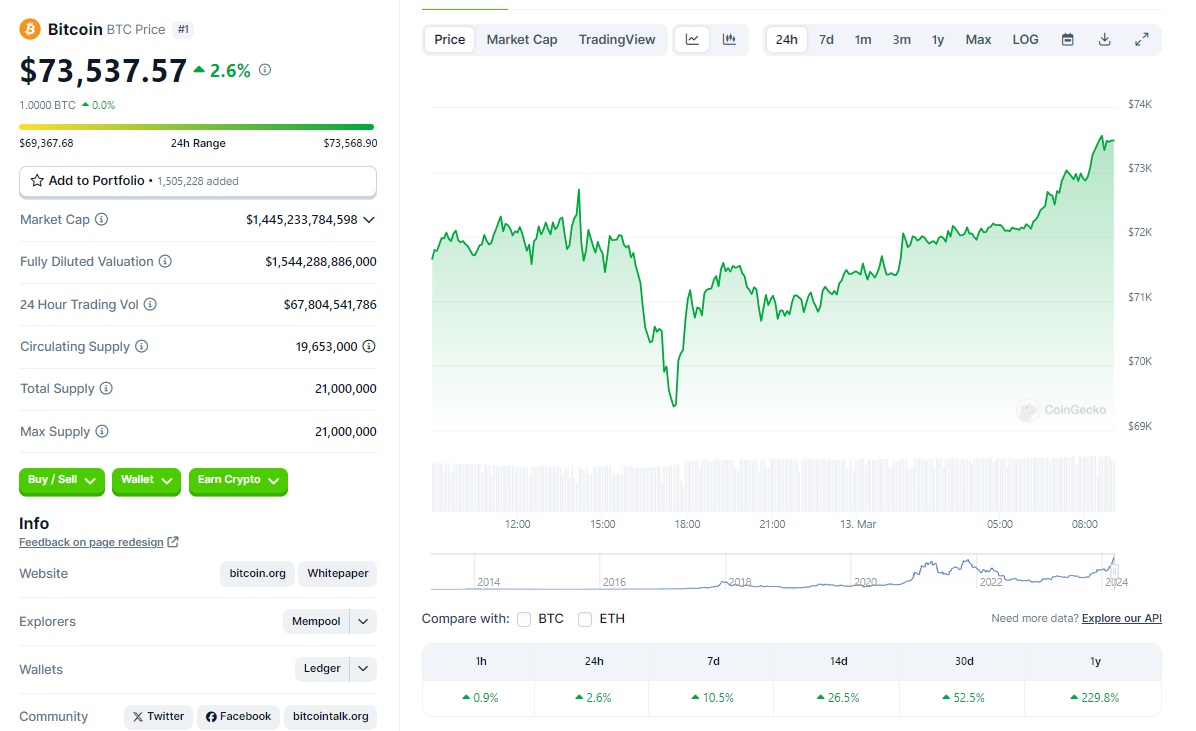
Task: Show Market Cap info tooltip icon
Action: tap(101, 219)
